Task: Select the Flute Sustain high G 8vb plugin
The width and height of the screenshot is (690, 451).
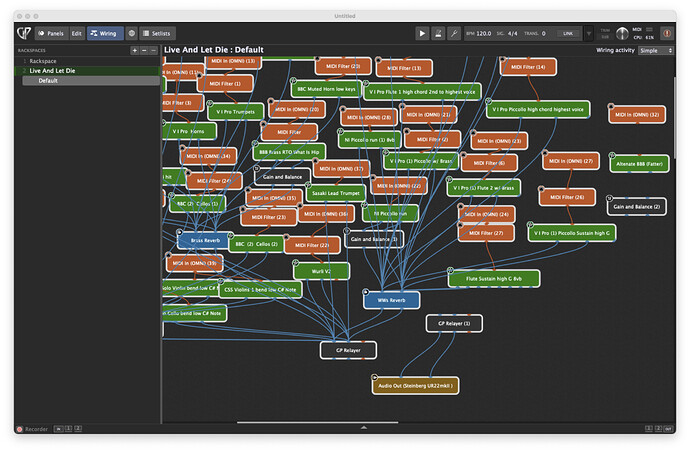Action: (494, 279)
